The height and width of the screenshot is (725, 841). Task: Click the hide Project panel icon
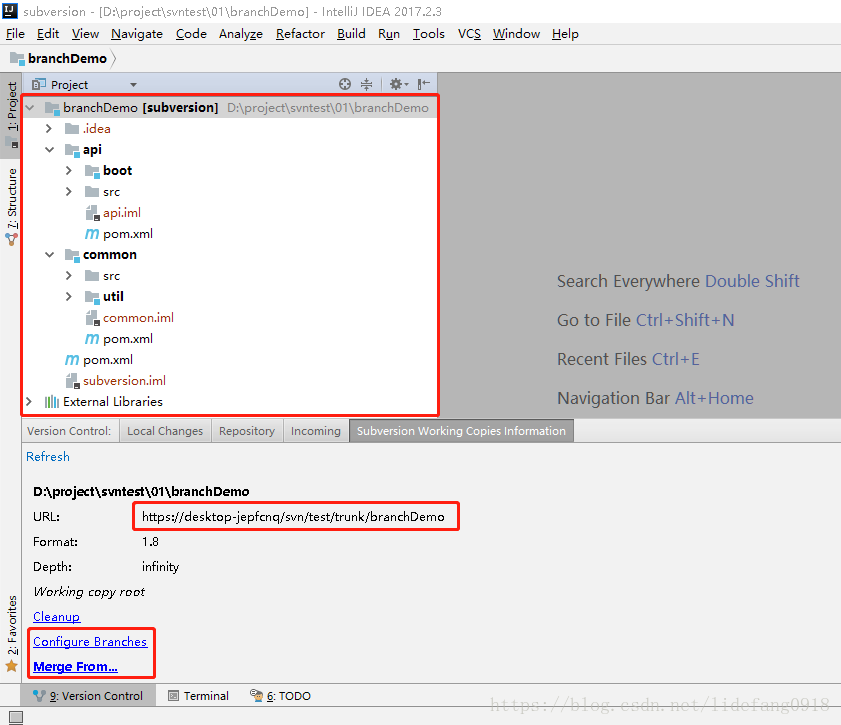[x=424, y=84]
